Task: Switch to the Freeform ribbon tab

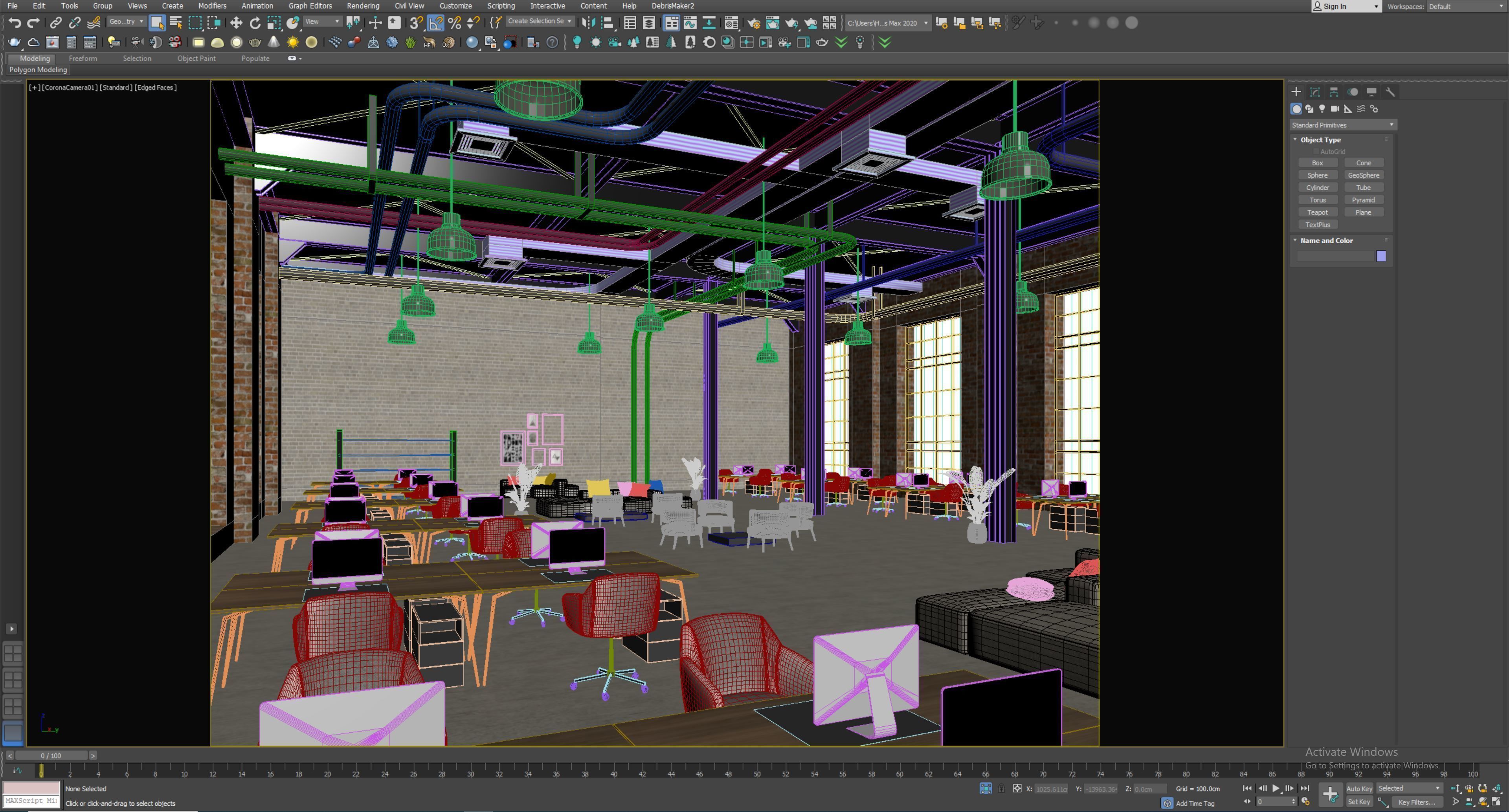Action: point(83,59)
